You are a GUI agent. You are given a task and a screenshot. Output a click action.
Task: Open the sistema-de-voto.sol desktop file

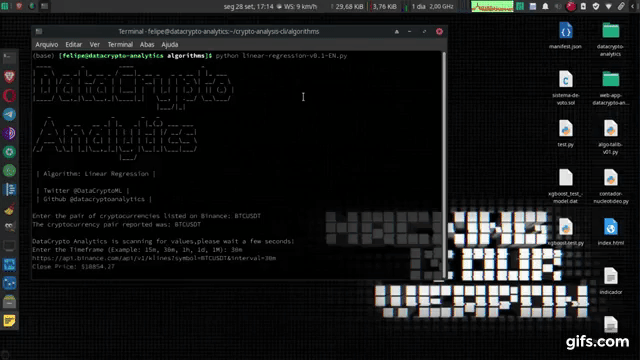(565, 88)
